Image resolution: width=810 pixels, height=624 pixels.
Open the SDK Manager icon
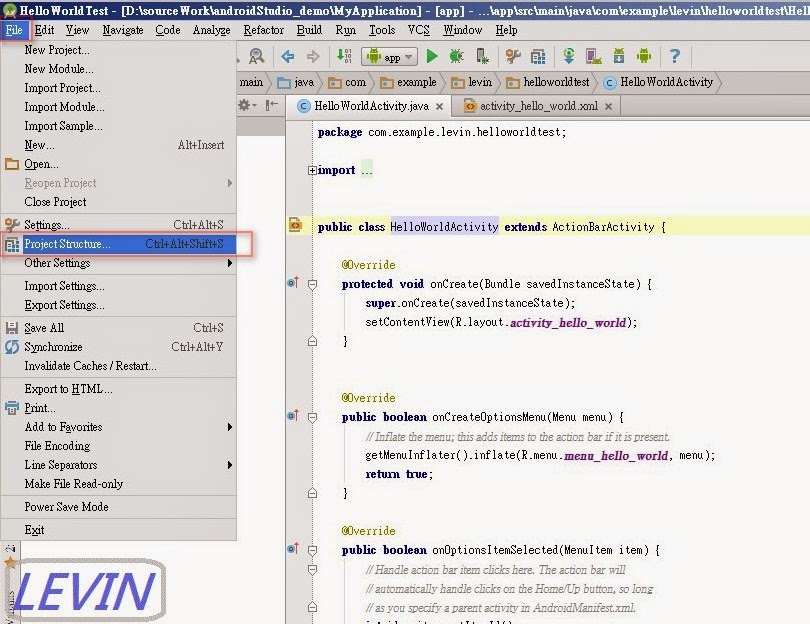[x=619, y=56]
